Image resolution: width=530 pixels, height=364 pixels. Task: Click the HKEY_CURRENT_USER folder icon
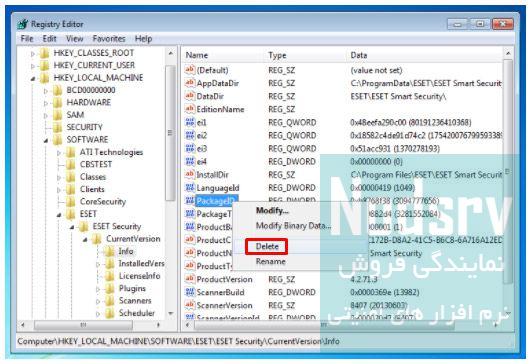click(45, 65)
